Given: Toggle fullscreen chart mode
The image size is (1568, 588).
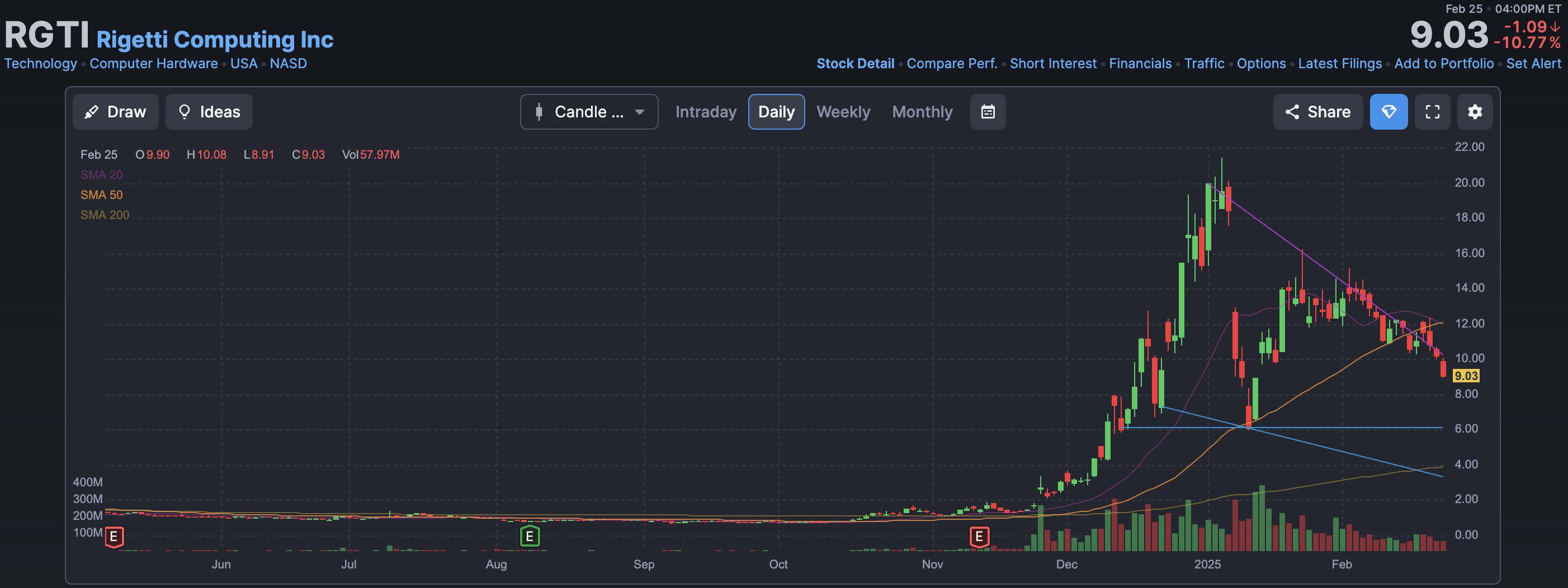Looking at the screenshot, I should point(1432,112).
